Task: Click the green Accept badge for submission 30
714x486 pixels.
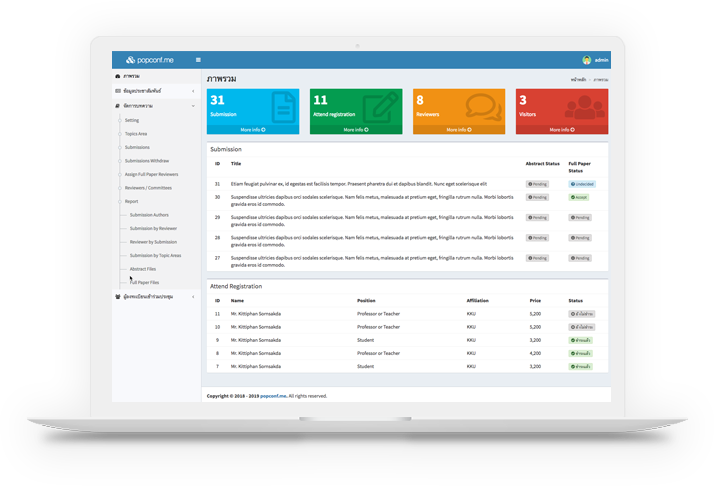Action: point(580,198)
